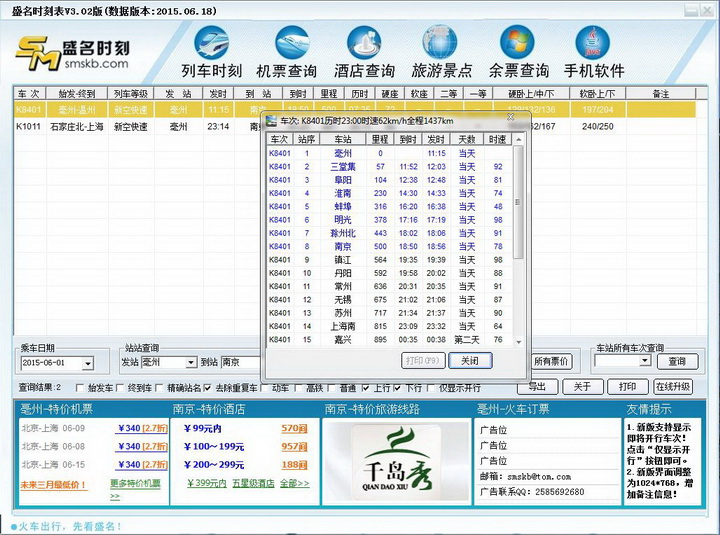Screen dimensions: 720x535
Task: Open 五星级酒店 link
Action: (253, 484)
